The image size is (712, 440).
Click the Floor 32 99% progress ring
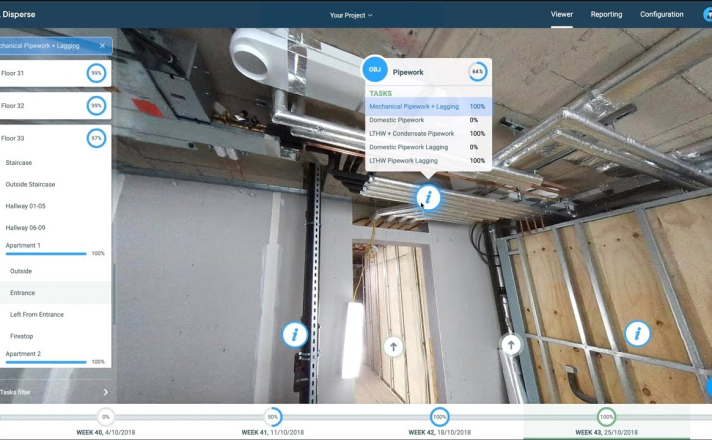96,106
